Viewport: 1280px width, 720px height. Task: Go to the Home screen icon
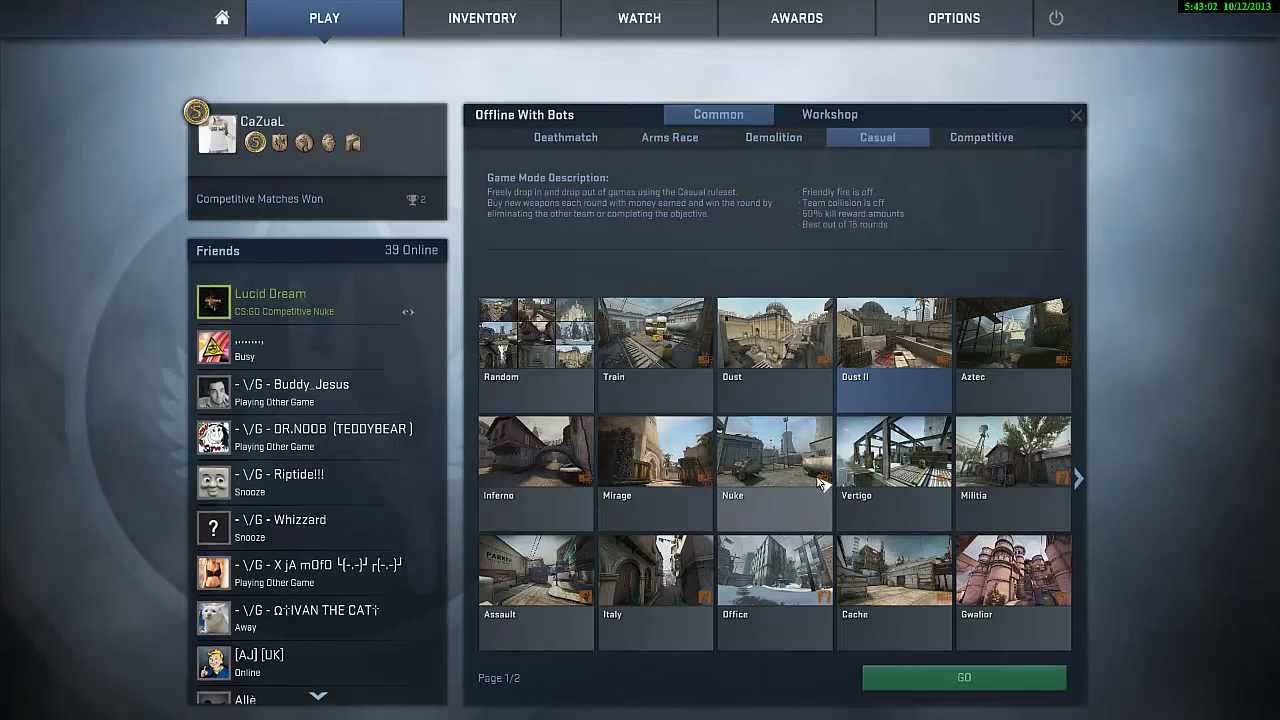[x=222, y=18]
